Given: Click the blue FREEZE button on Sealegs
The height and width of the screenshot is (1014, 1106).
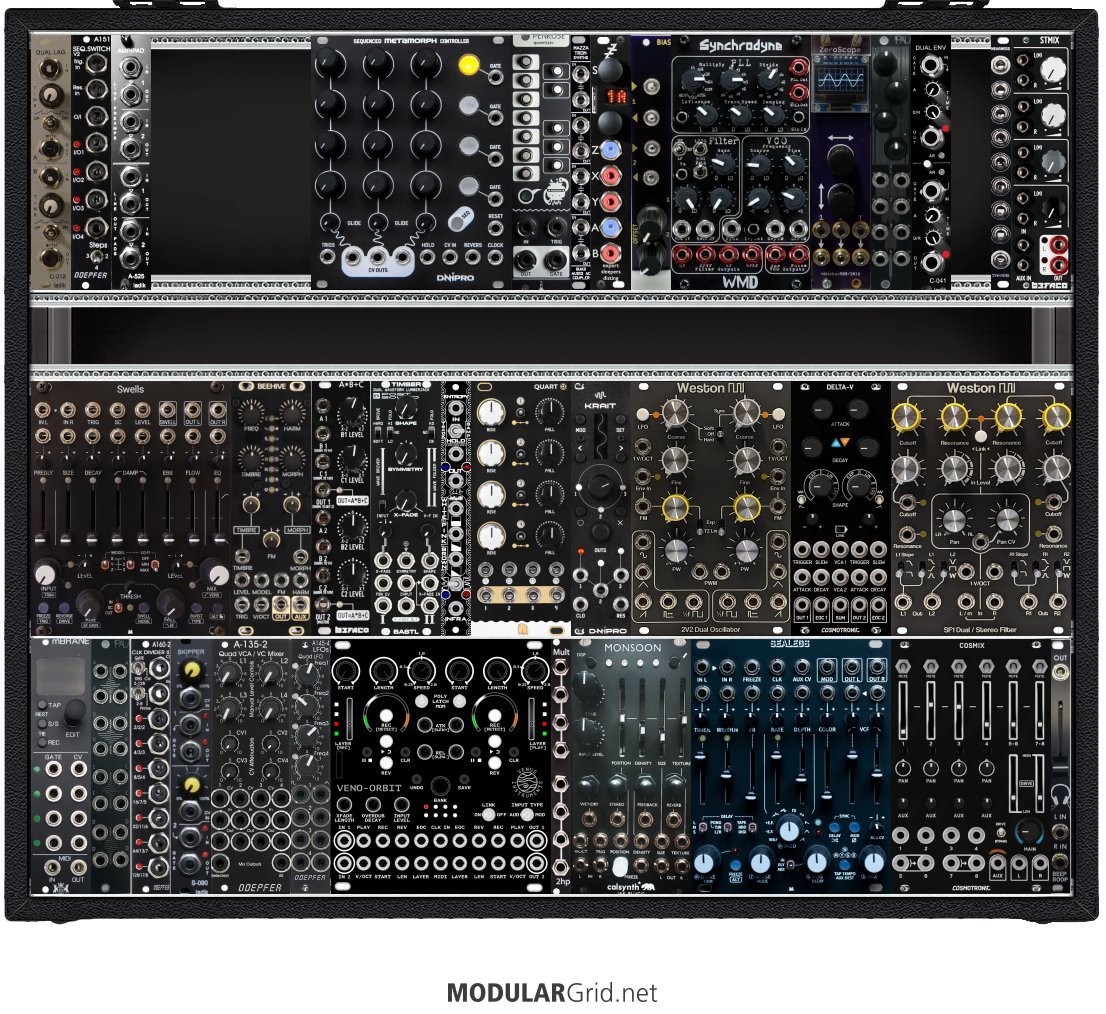Looking at the screenshot, I should tap(735, 865).
